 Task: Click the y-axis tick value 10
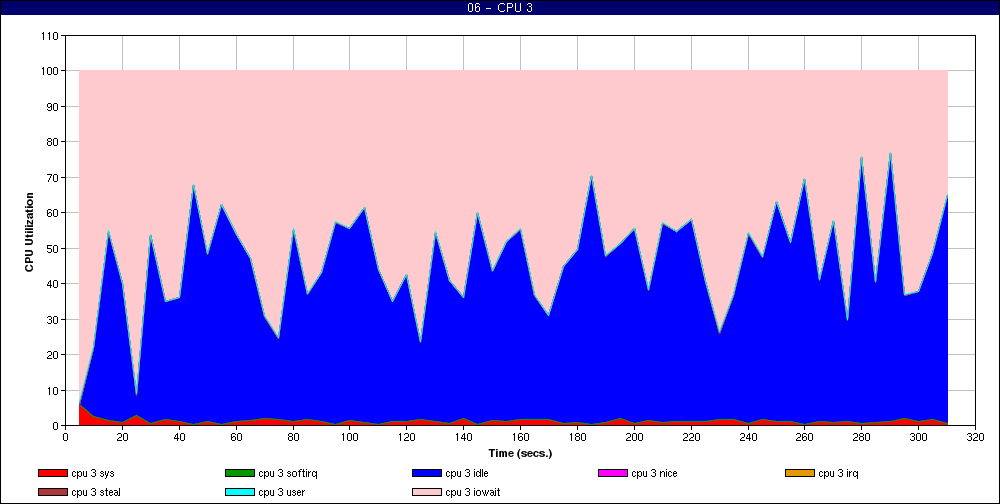point(54,390)
